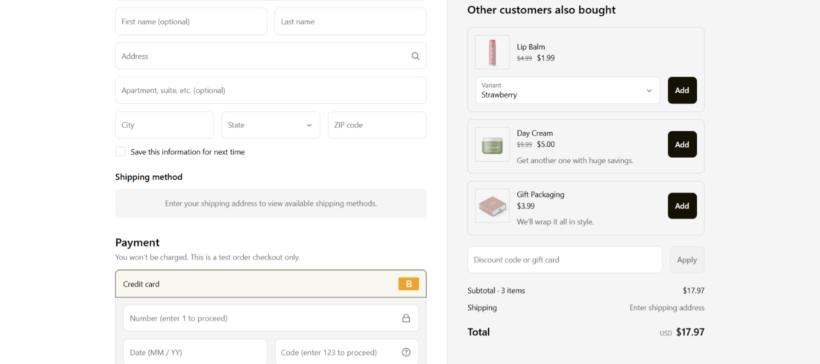Focus the Address input field
The height and width of the screenshot is (364, 820).
coord(270,56)
